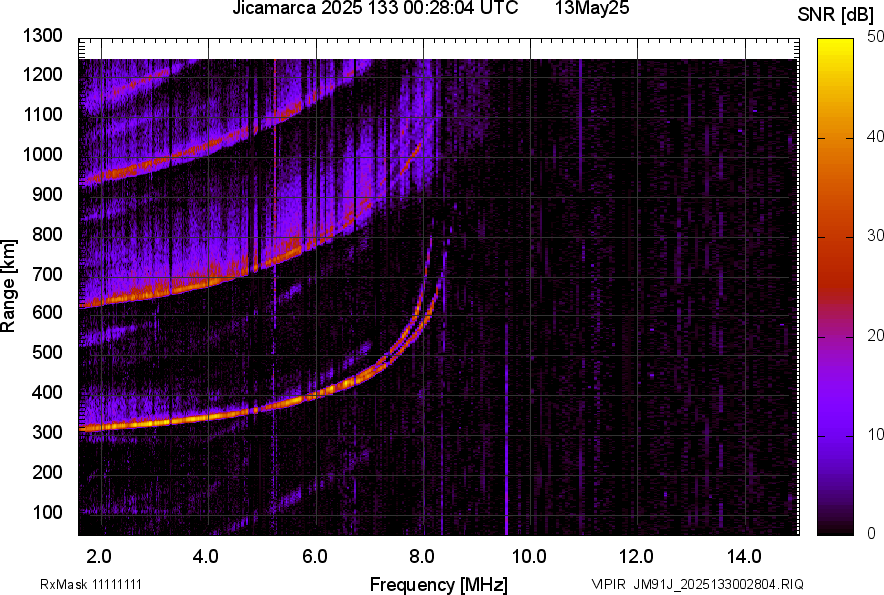The image size is (884, 595).
Task: Click the 'SNR [dB]' colorbar title
Action: (835, 15)
